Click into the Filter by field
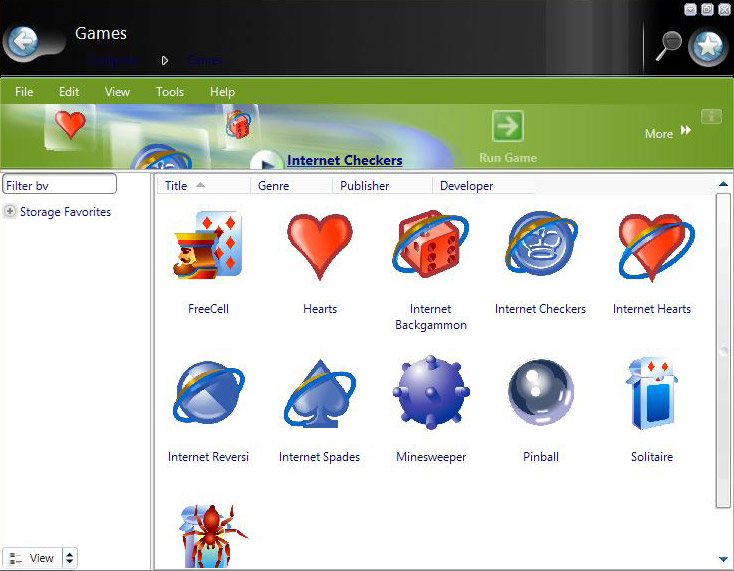Image resolution: width=734 pixels, height=571 pixels. (59, 184)
